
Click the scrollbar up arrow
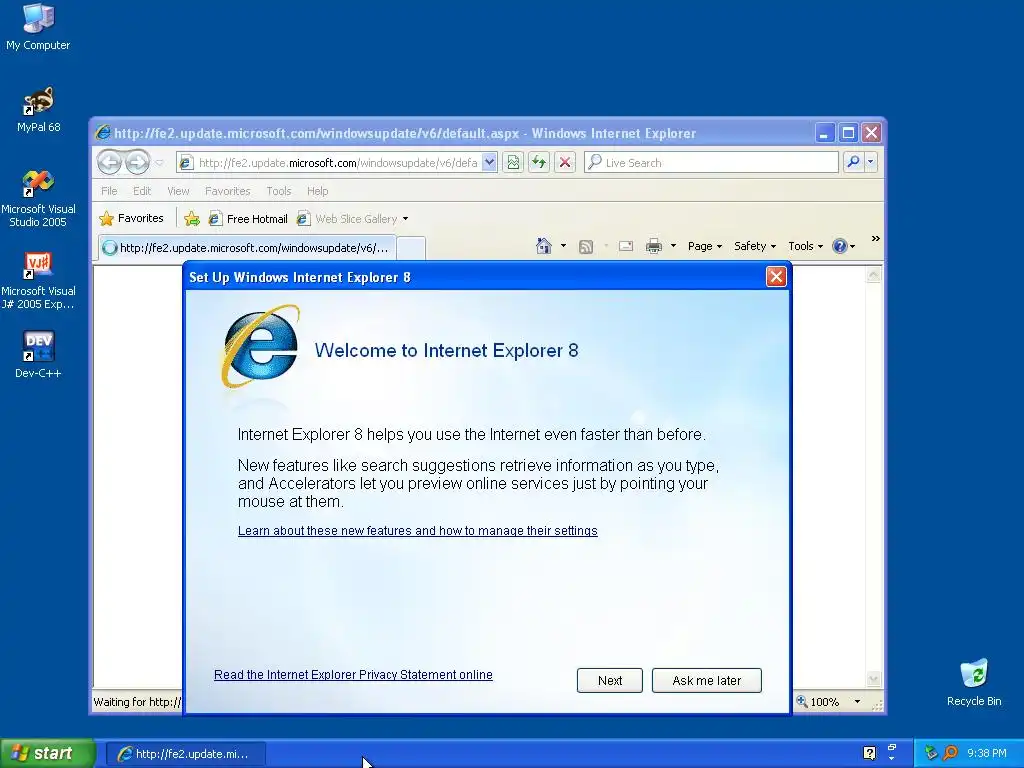pyautogui.click(x=873, y=275)
